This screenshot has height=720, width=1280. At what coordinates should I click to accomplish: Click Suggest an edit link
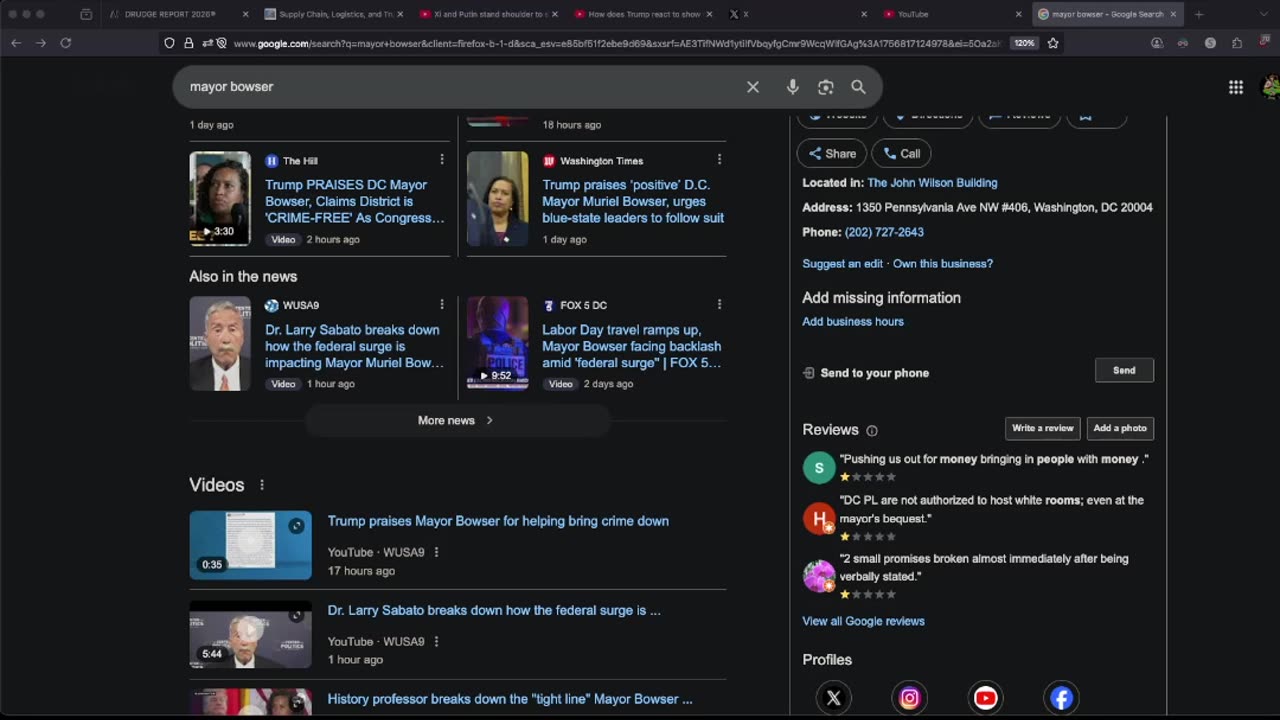pyautogui.click(x=842, y=264)
